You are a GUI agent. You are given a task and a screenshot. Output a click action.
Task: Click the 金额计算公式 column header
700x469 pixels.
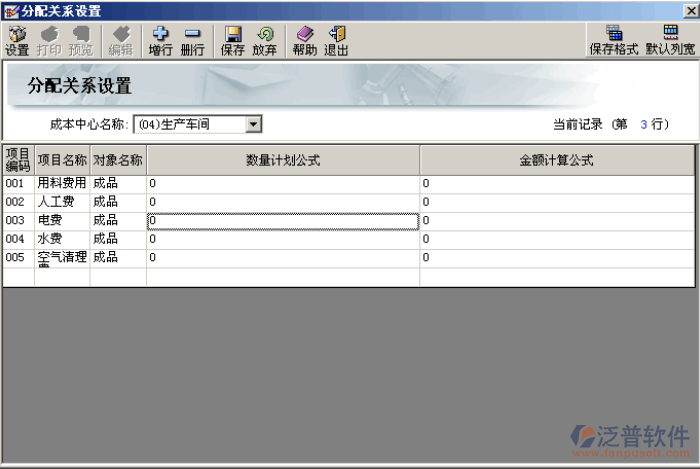click(557, 160)
